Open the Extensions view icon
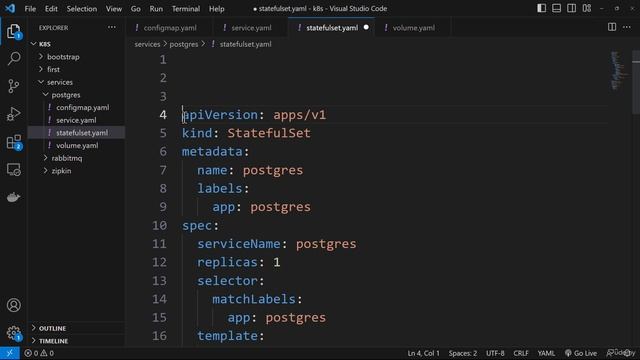 (13, 142)
